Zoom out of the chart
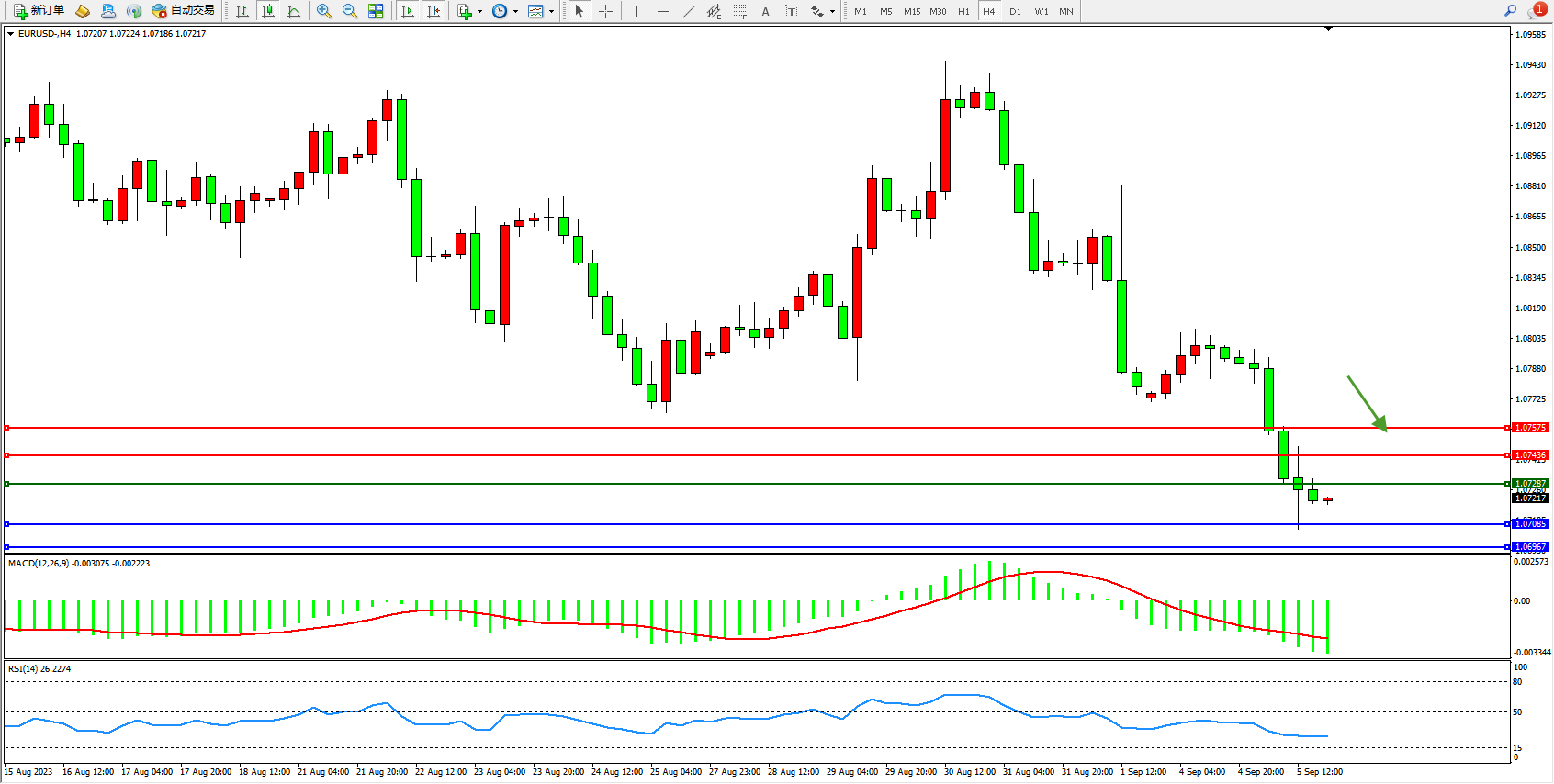The width and height of the screenshot is (1554, 784). click(x=350, y=11)
